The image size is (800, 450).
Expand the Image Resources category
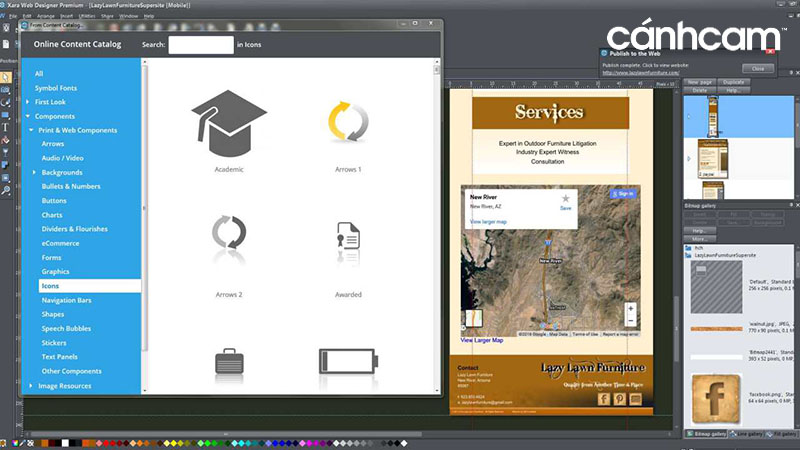pos(31,386)
